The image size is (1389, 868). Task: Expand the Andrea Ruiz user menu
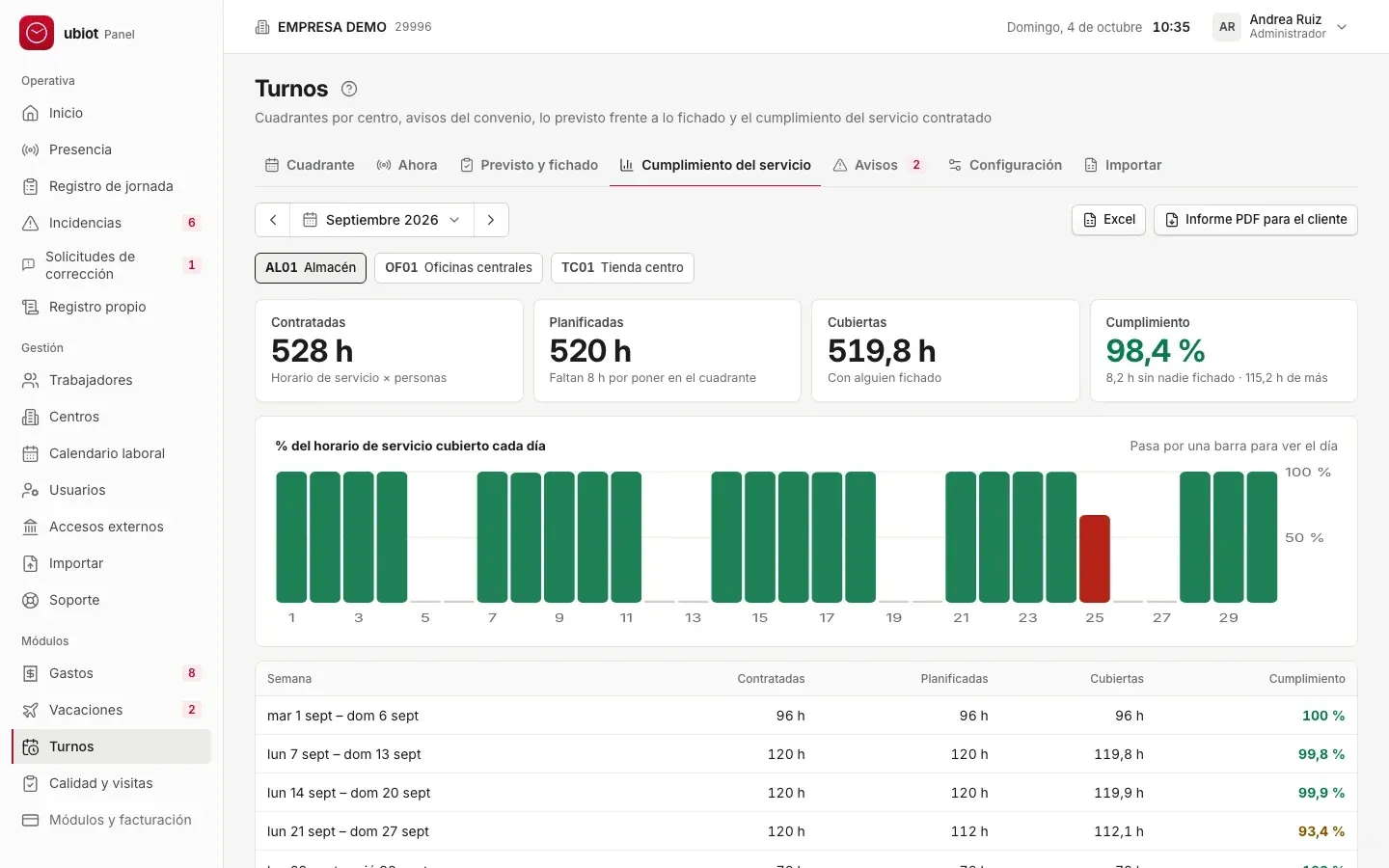pos(1281,27)
